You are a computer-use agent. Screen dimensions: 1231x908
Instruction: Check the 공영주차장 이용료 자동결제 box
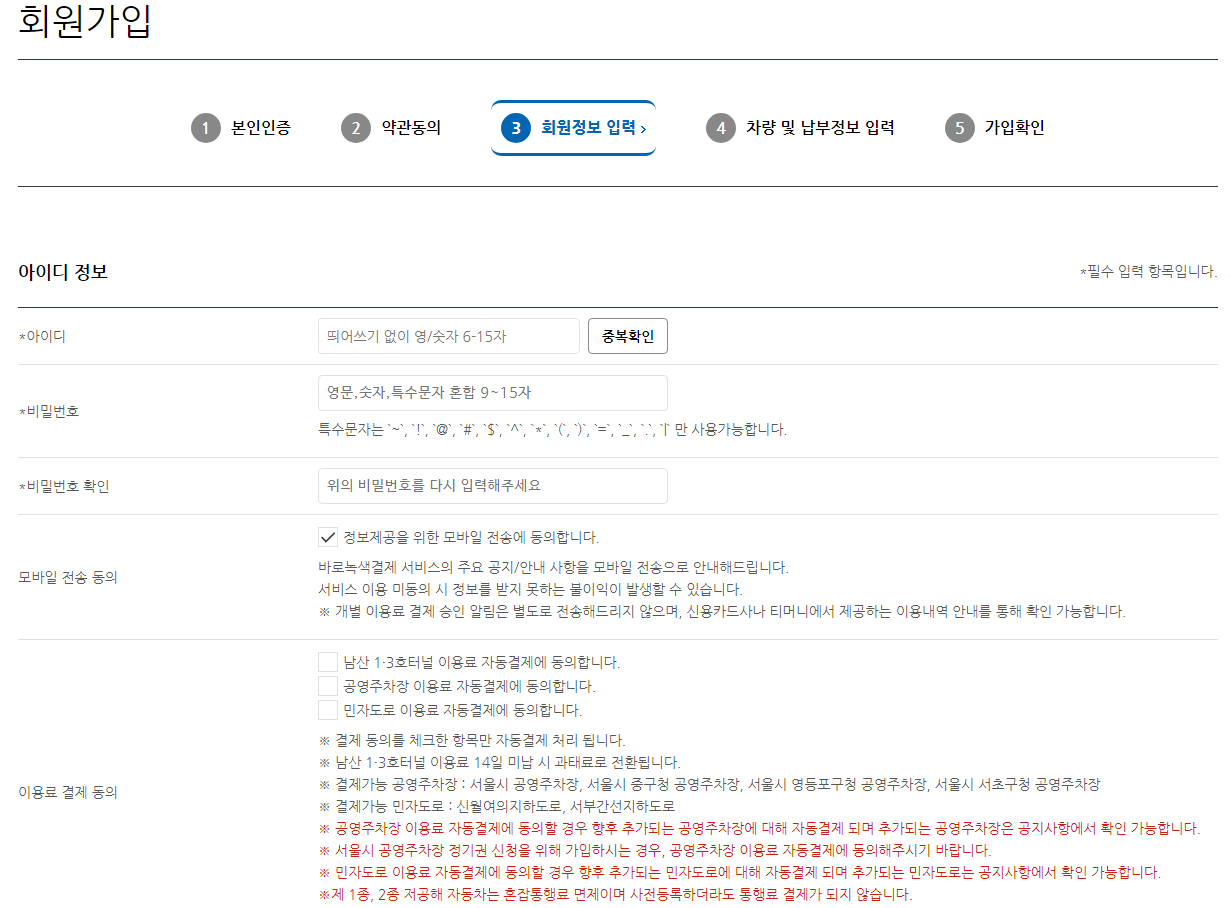click(x=326, y=687)
